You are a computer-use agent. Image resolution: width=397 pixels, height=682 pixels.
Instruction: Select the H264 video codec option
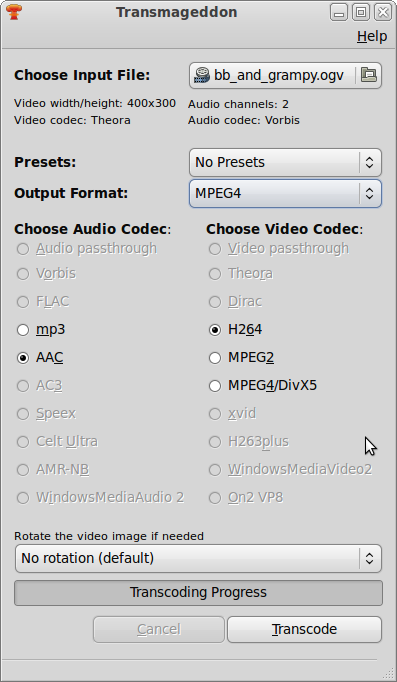[235, 330]
